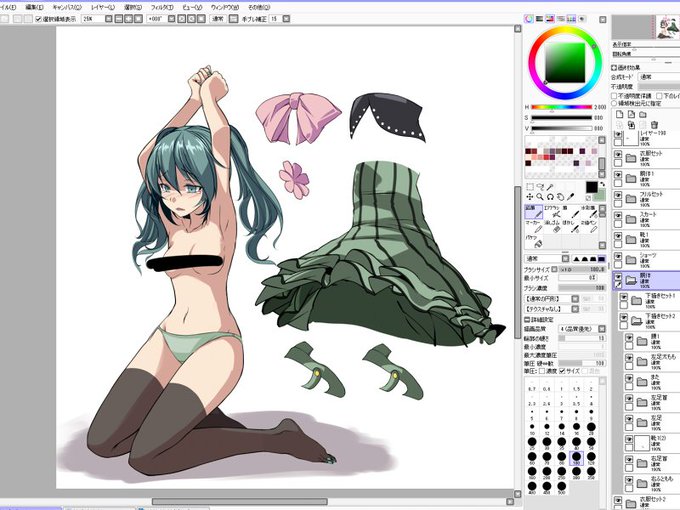
Task: Toggle the RGB slider panel icon
Action: click(x=539, y=19)
